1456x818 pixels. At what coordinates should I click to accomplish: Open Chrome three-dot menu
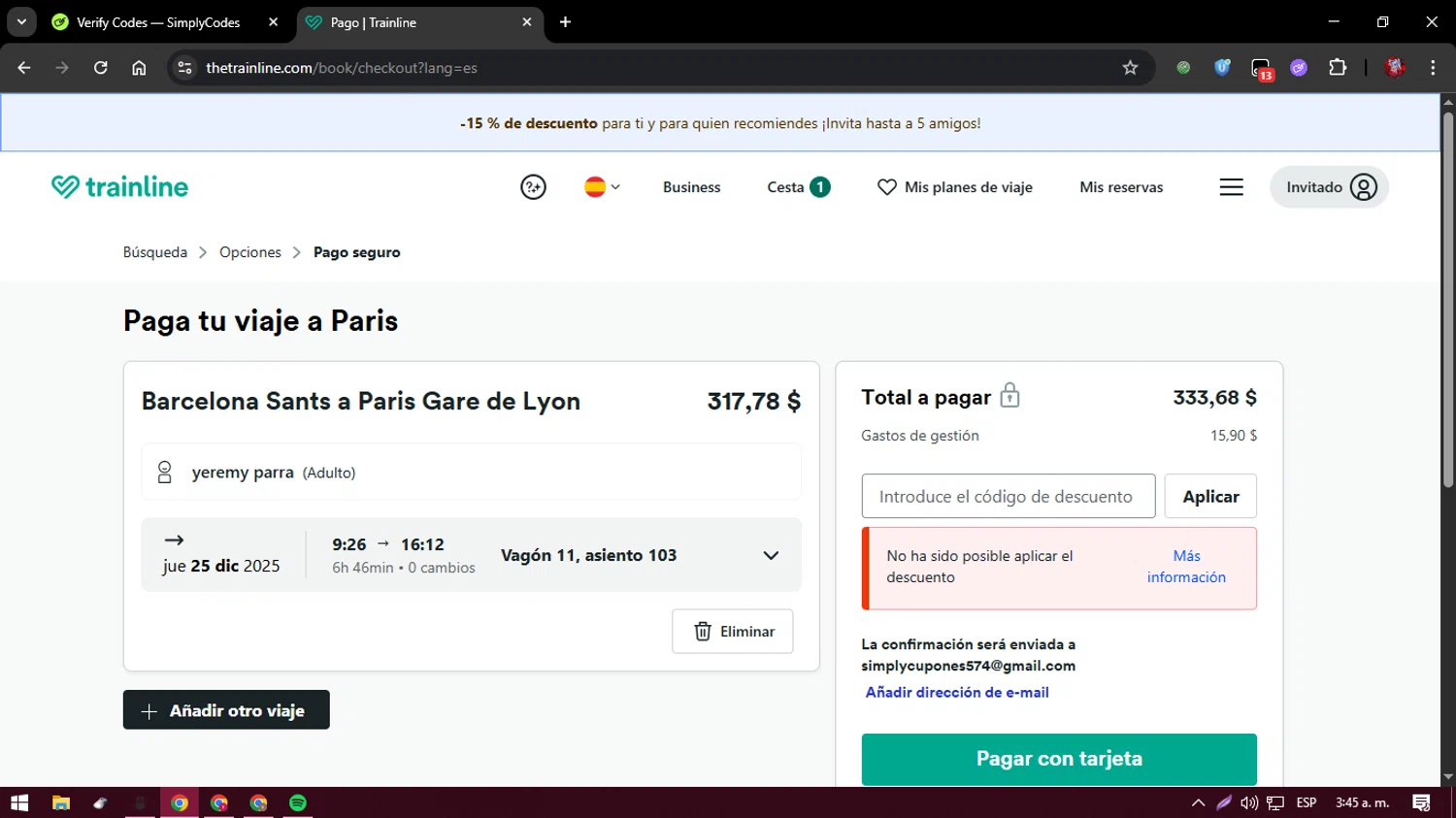click(x=1433, y=68)
